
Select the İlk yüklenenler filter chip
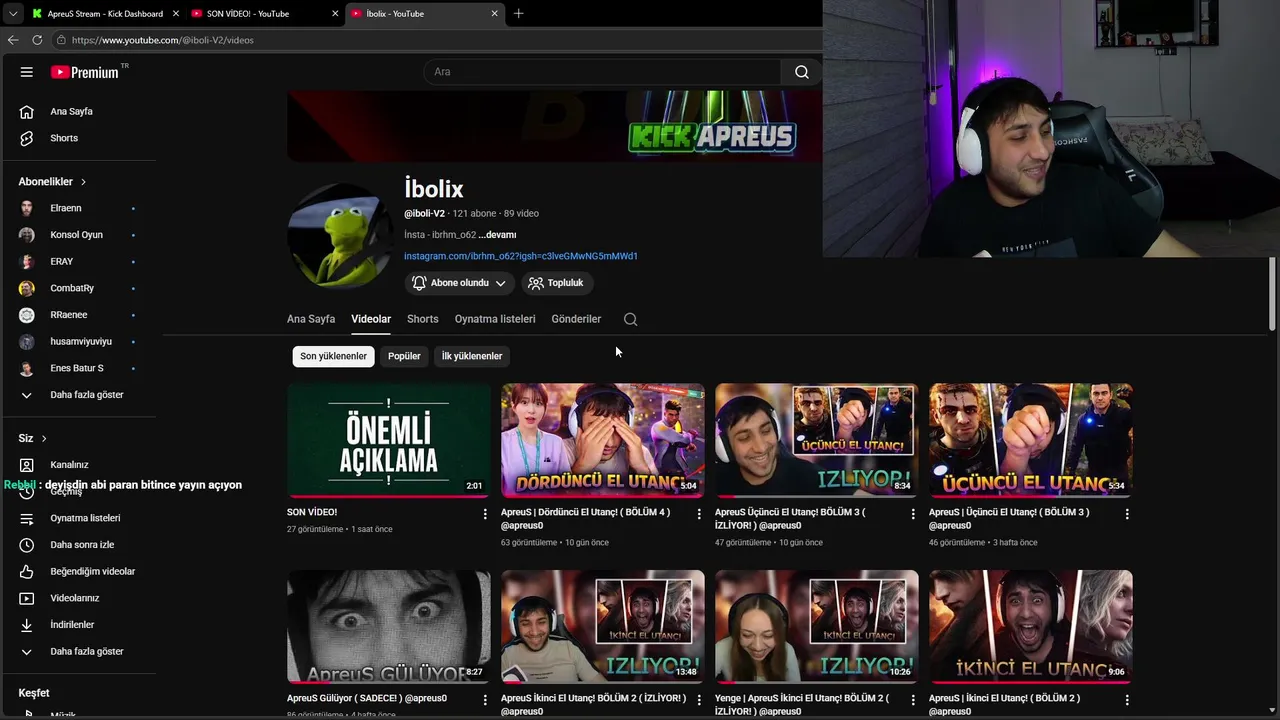tap(472, 356)
